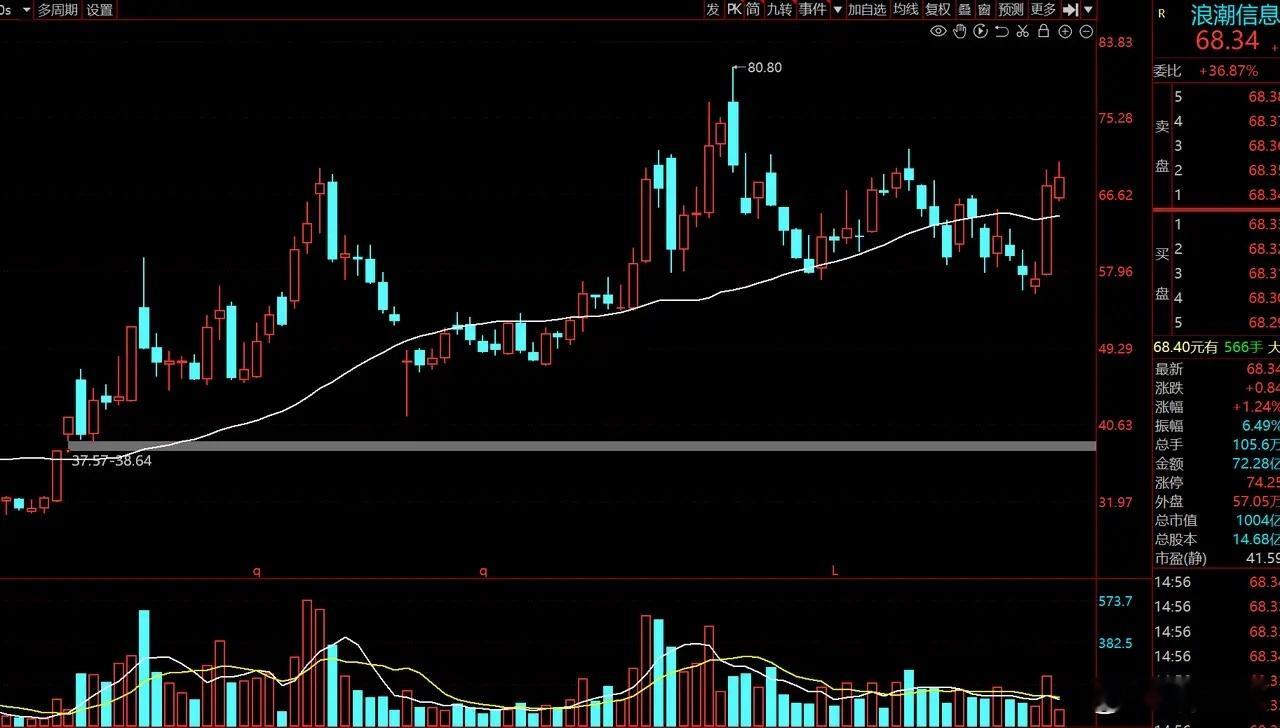Click the arrow-to-bar collapse panel icon
The image size is (1280, 728).
[1070, 9]
